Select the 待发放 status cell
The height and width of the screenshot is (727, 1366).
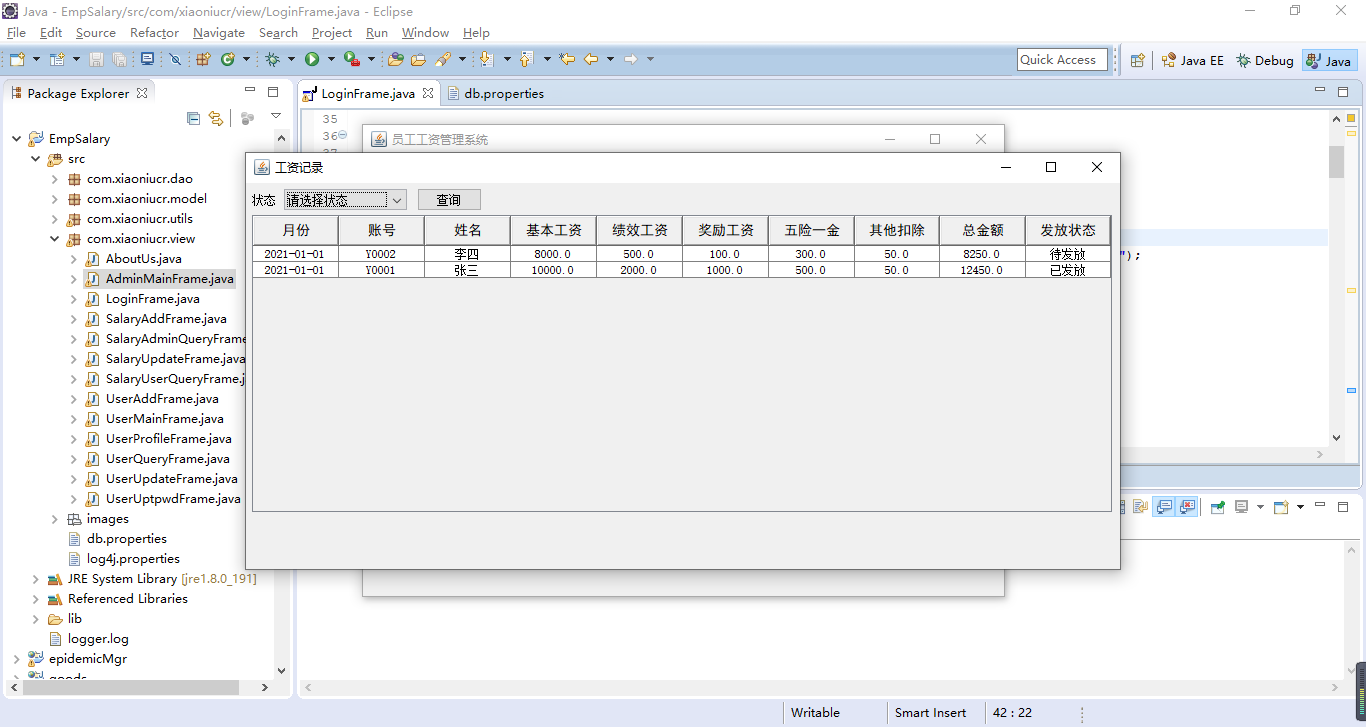(1068, 254)
